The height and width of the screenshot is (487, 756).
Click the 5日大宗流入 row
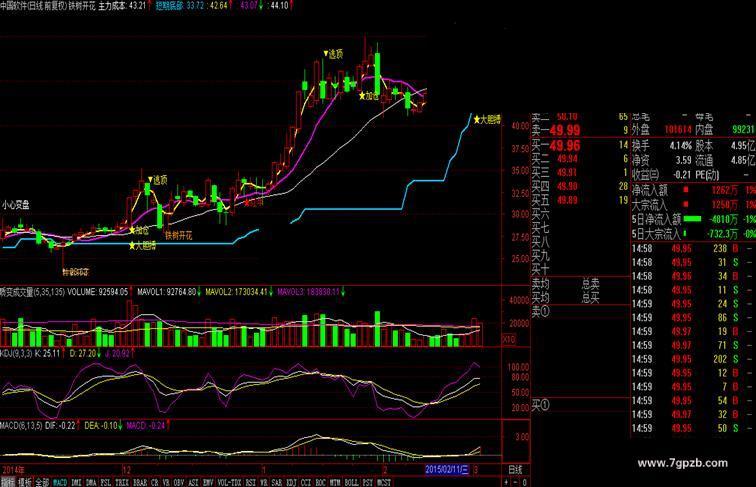[x=693, y=234]
